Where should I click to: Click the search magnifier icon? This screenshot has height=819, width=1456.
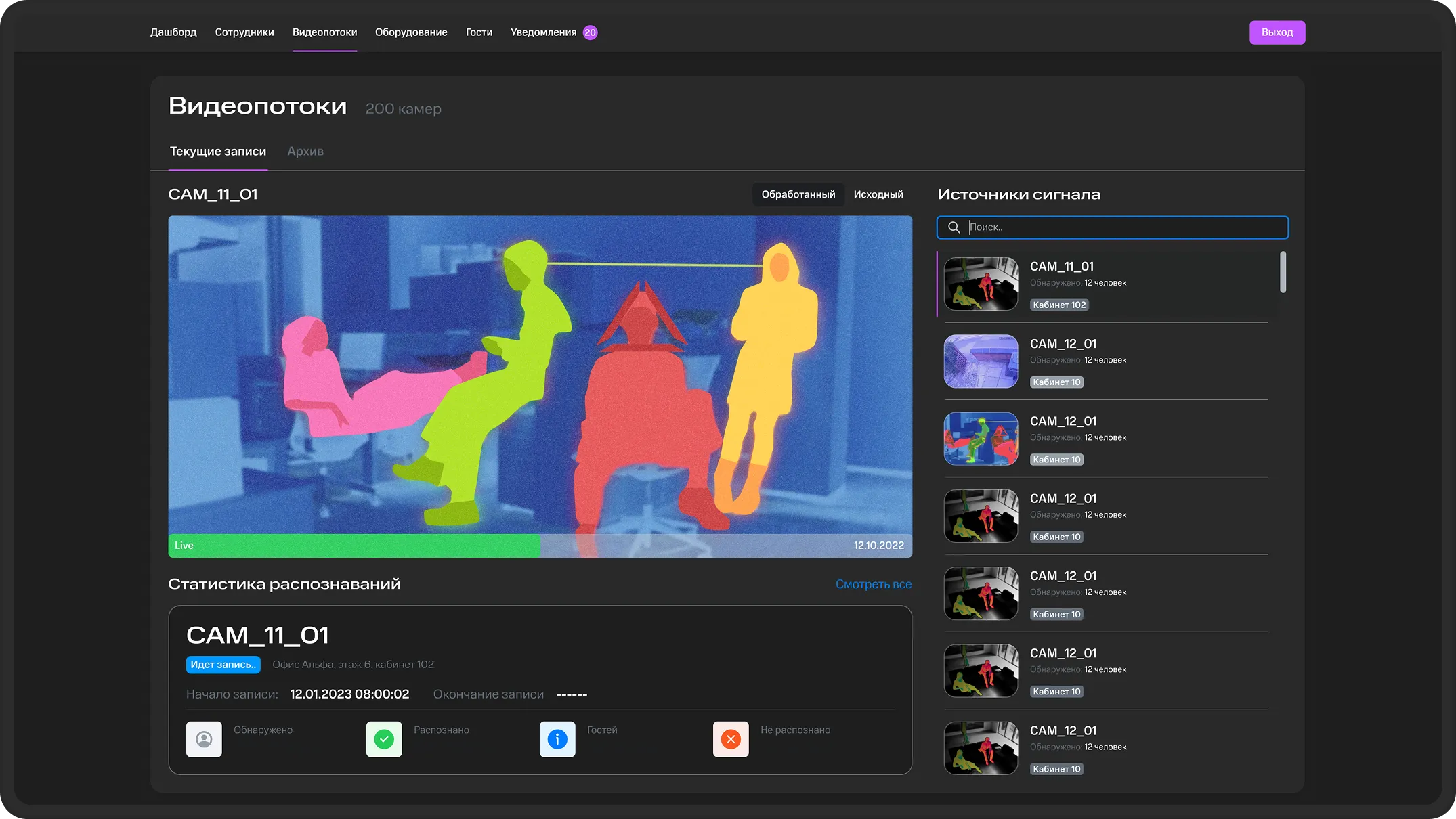(954, 227)
